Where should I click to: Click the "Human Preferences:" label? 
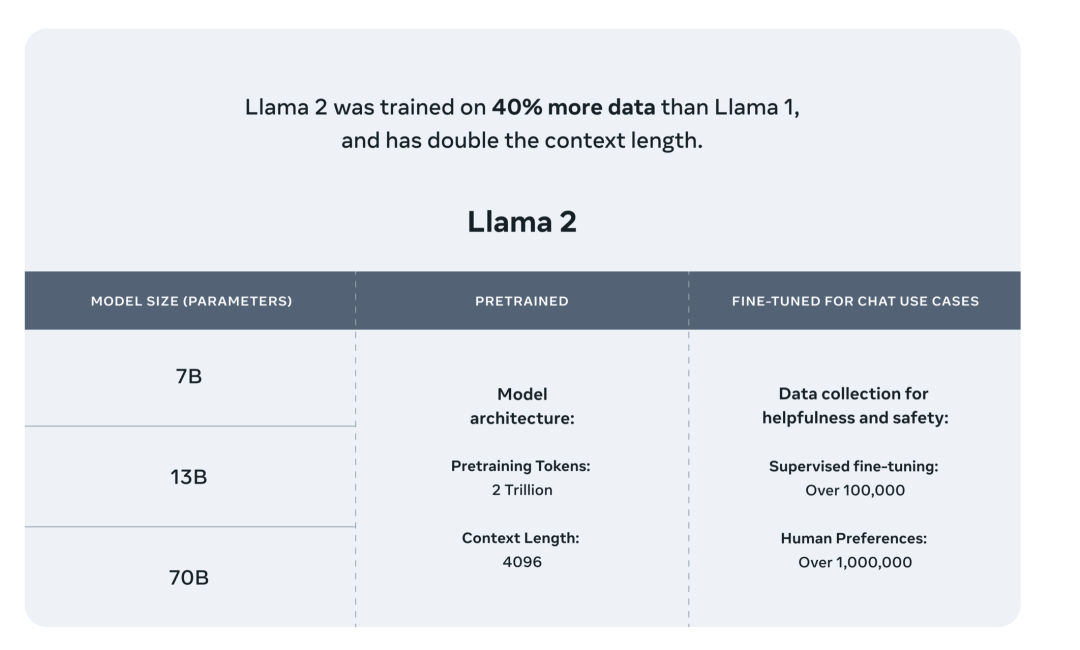pos(854,538)
